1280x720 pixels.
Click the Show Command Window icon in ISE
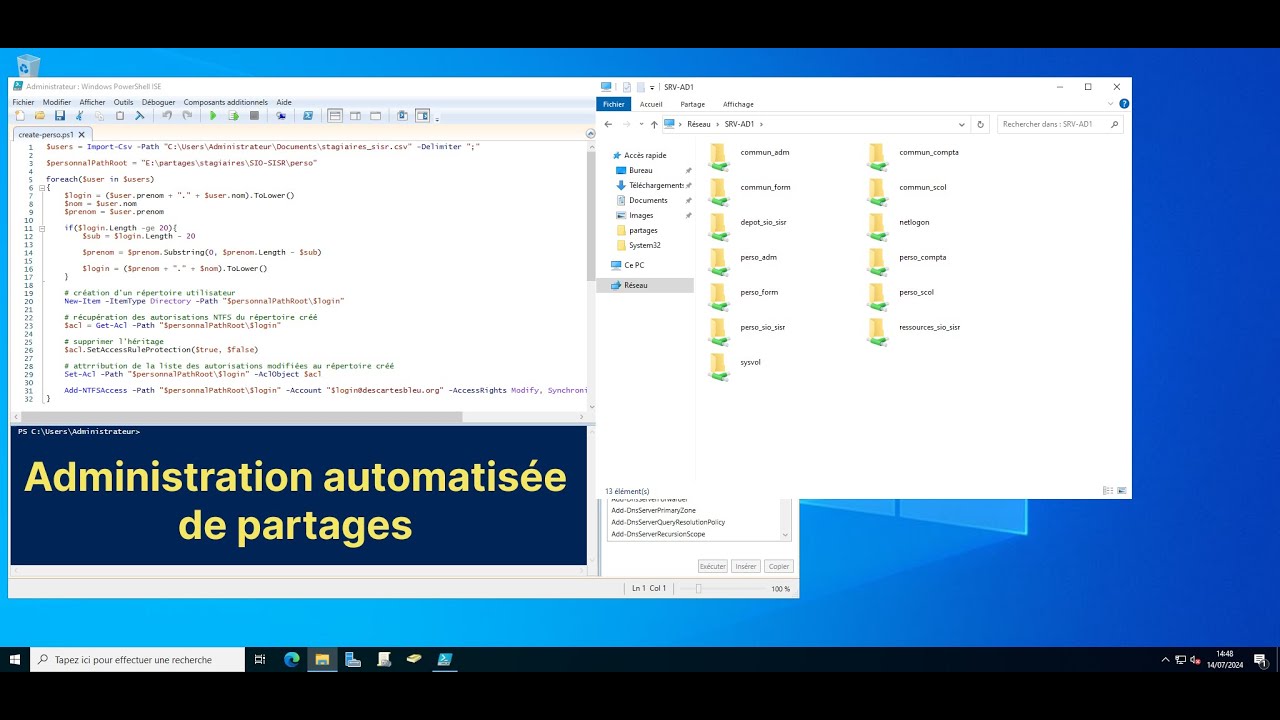click(402, 116)
